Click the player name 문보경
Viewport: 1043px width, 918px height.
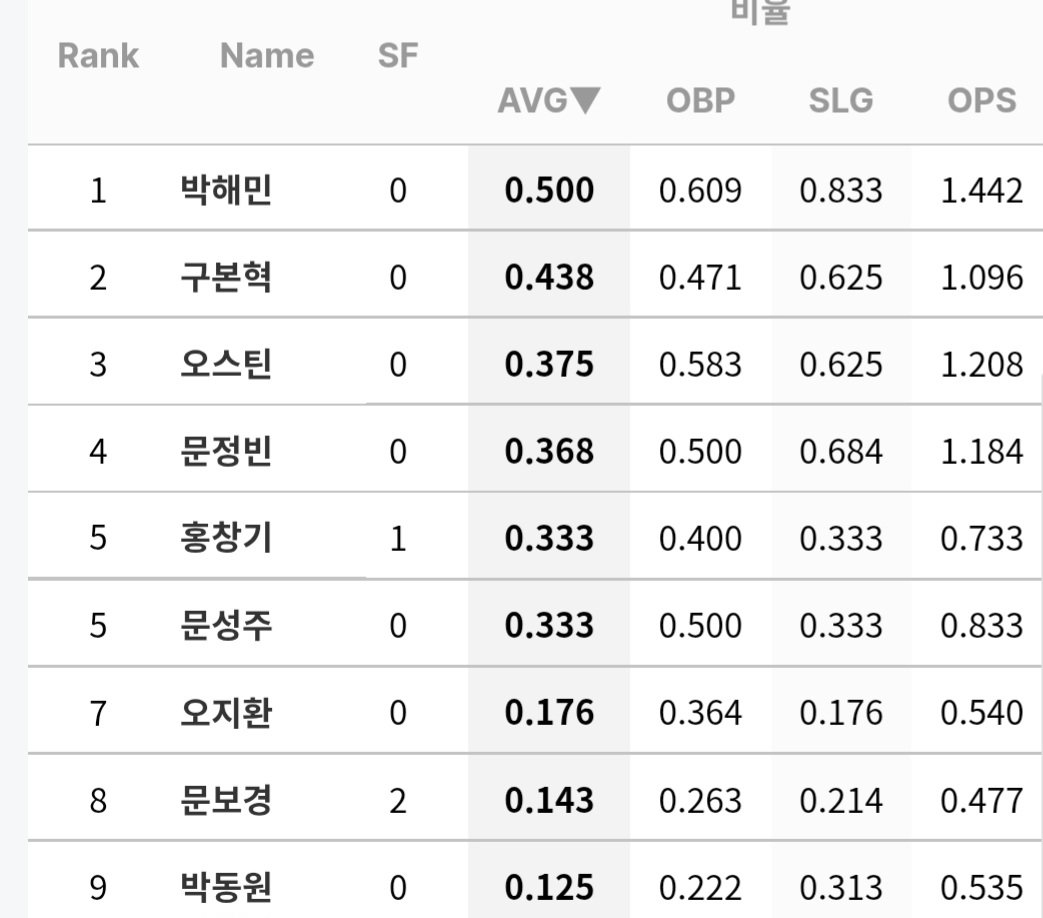pos(226,800)
